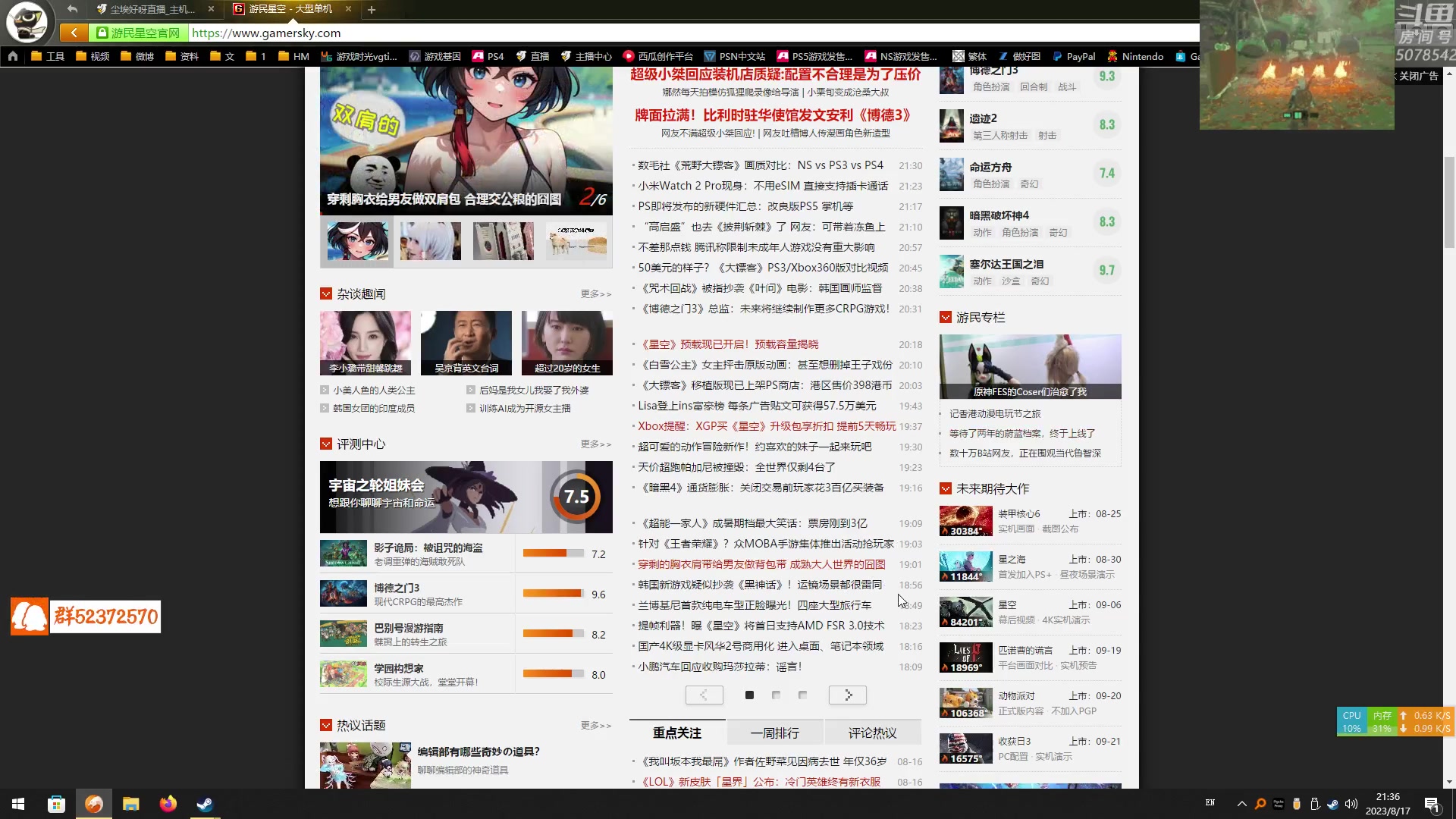Select the third news pagination dot
Viewport: 1456px width, 819px height.
click(802, 695)
